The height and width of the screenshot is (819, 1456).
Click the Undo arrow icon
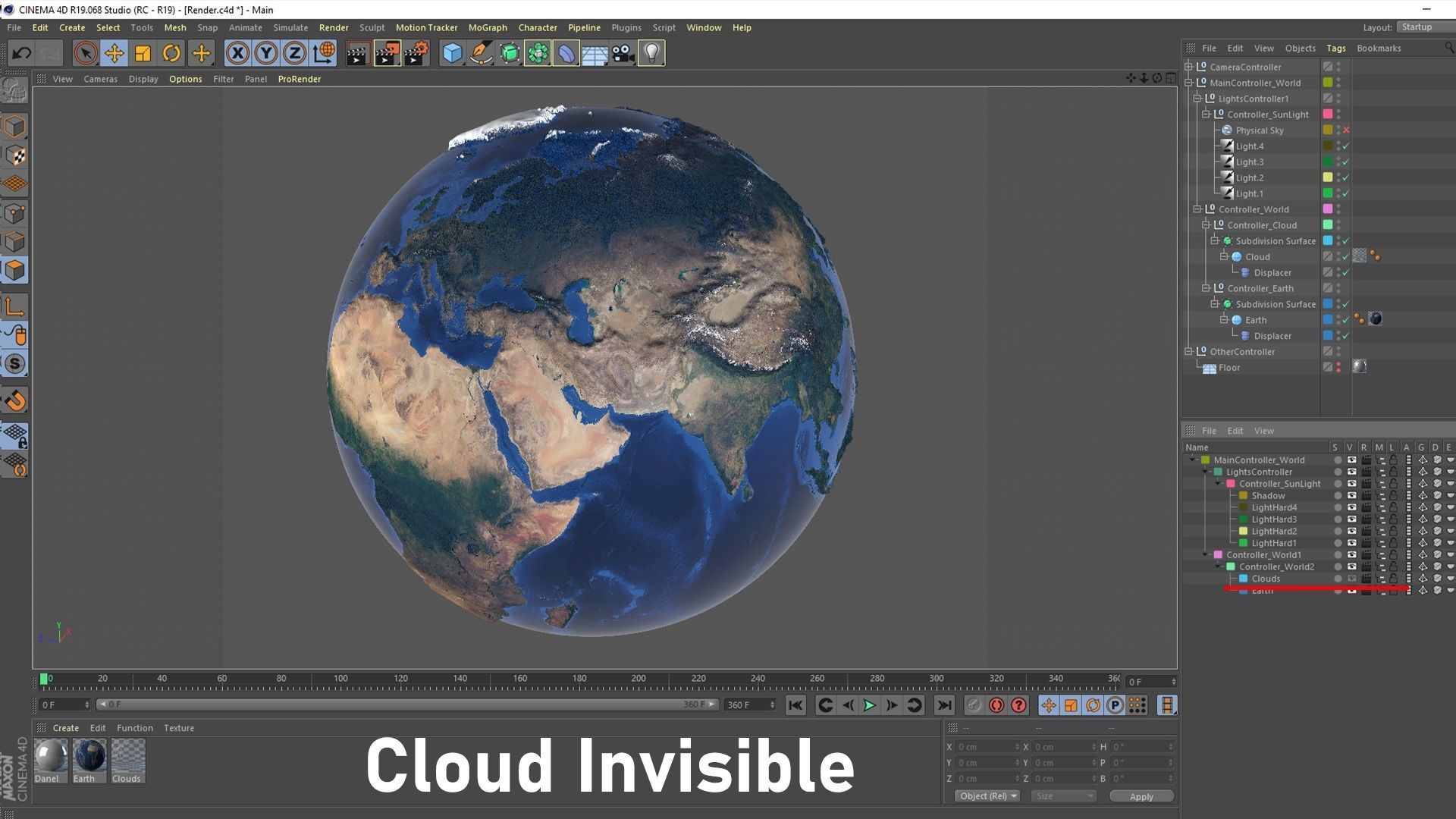click(x=21, y=53)
